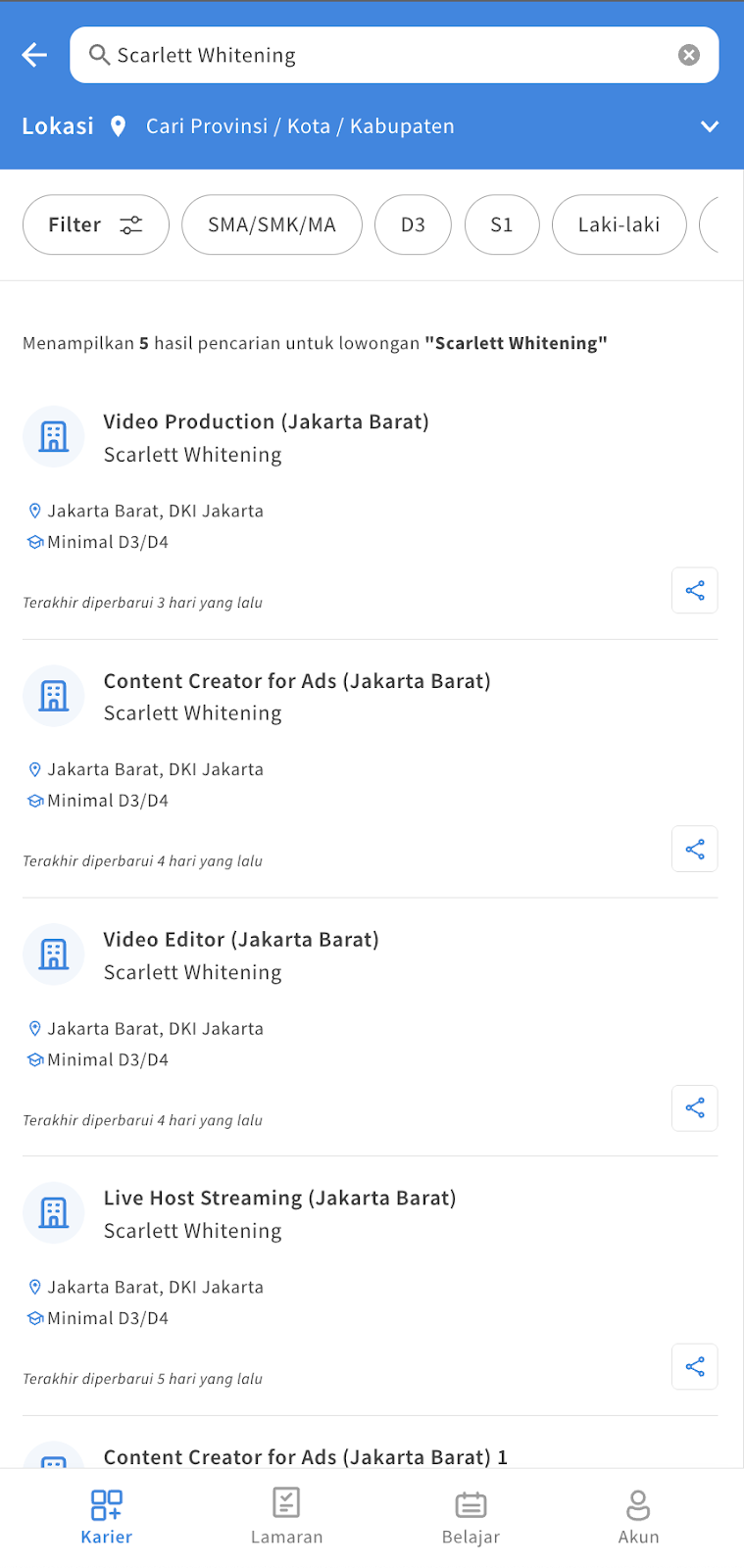Viewport: 744px width, 1568px height.
Task: Share the Video Production job listing
Action: coord(695,590)
